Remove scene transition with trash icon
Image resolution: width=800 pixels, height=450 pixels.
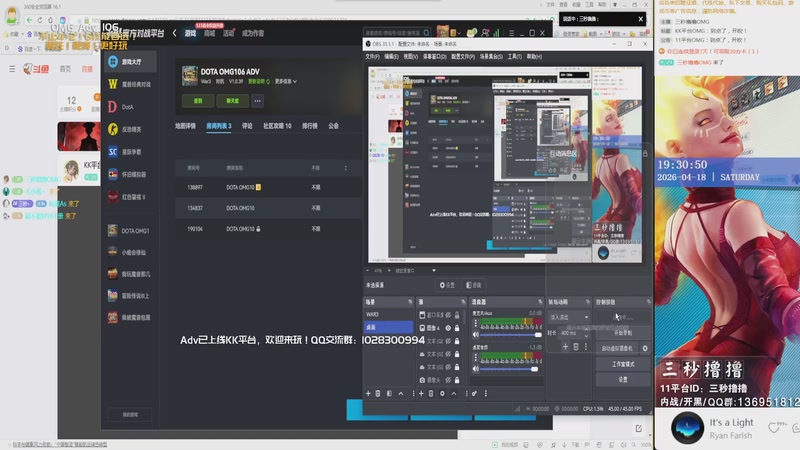(576, 347)
